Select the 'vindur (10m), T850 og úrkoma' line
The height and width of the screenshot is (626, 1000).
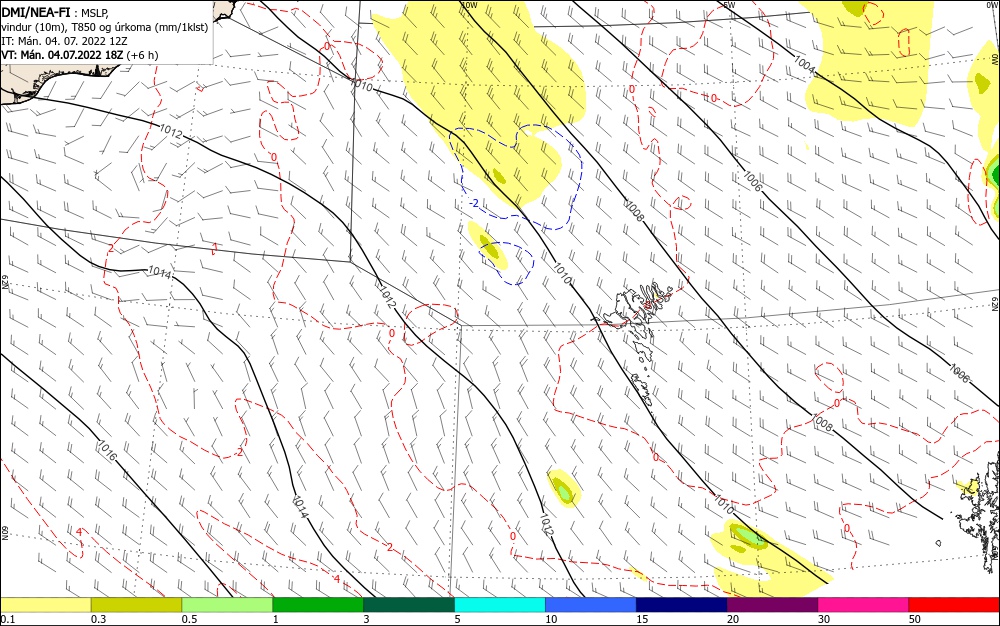105,27
